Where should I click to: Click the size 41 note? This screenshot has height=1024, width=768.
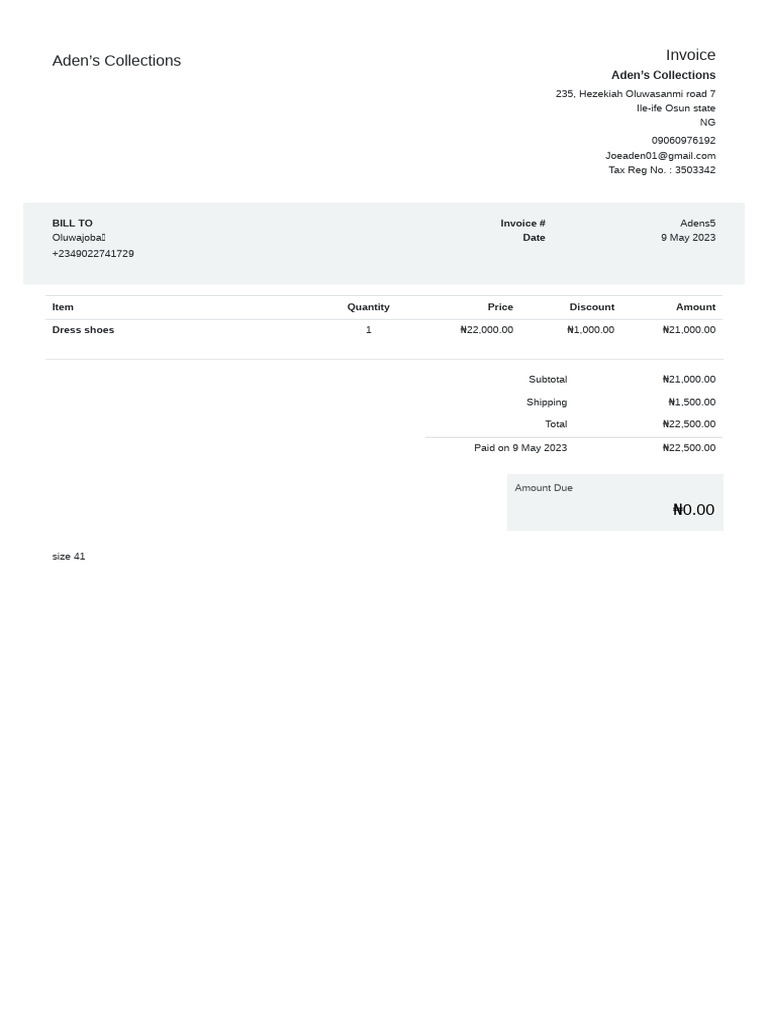pyautogui.click(x=69, y=556)
